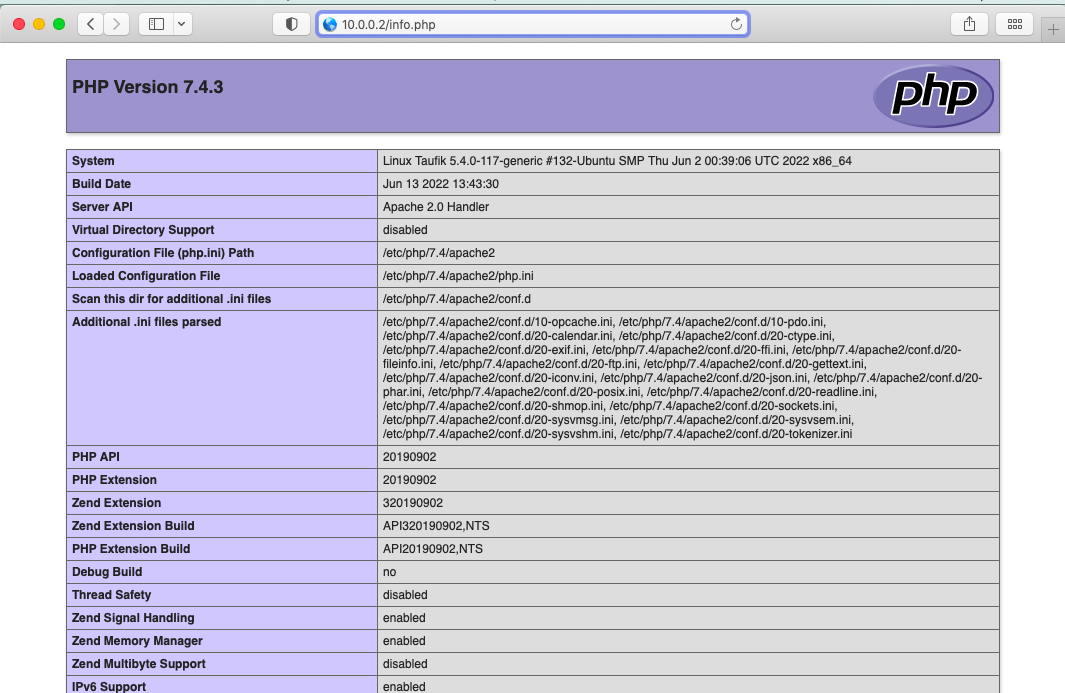
Task: Select the IPv6 Support label
Action: [109, 687]
